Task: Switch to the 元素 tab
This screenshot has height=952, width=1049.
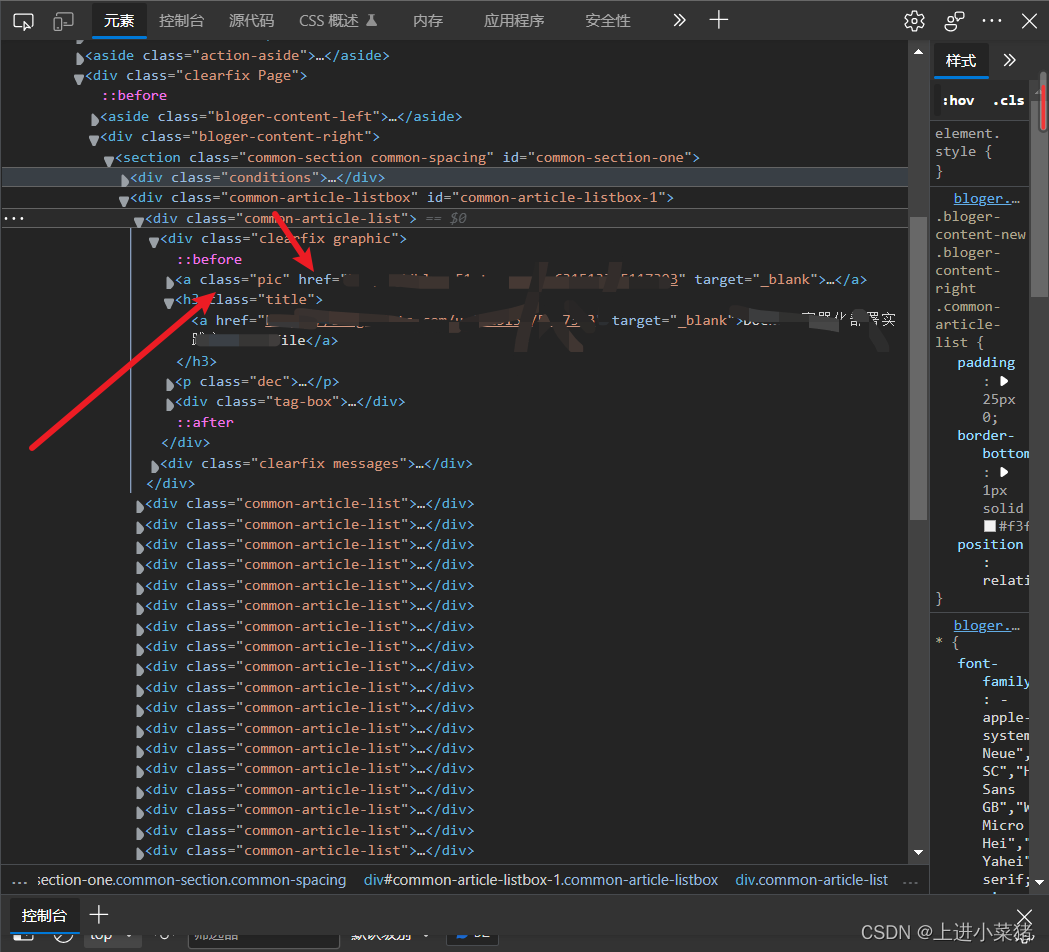Action: tap(119, 21)
